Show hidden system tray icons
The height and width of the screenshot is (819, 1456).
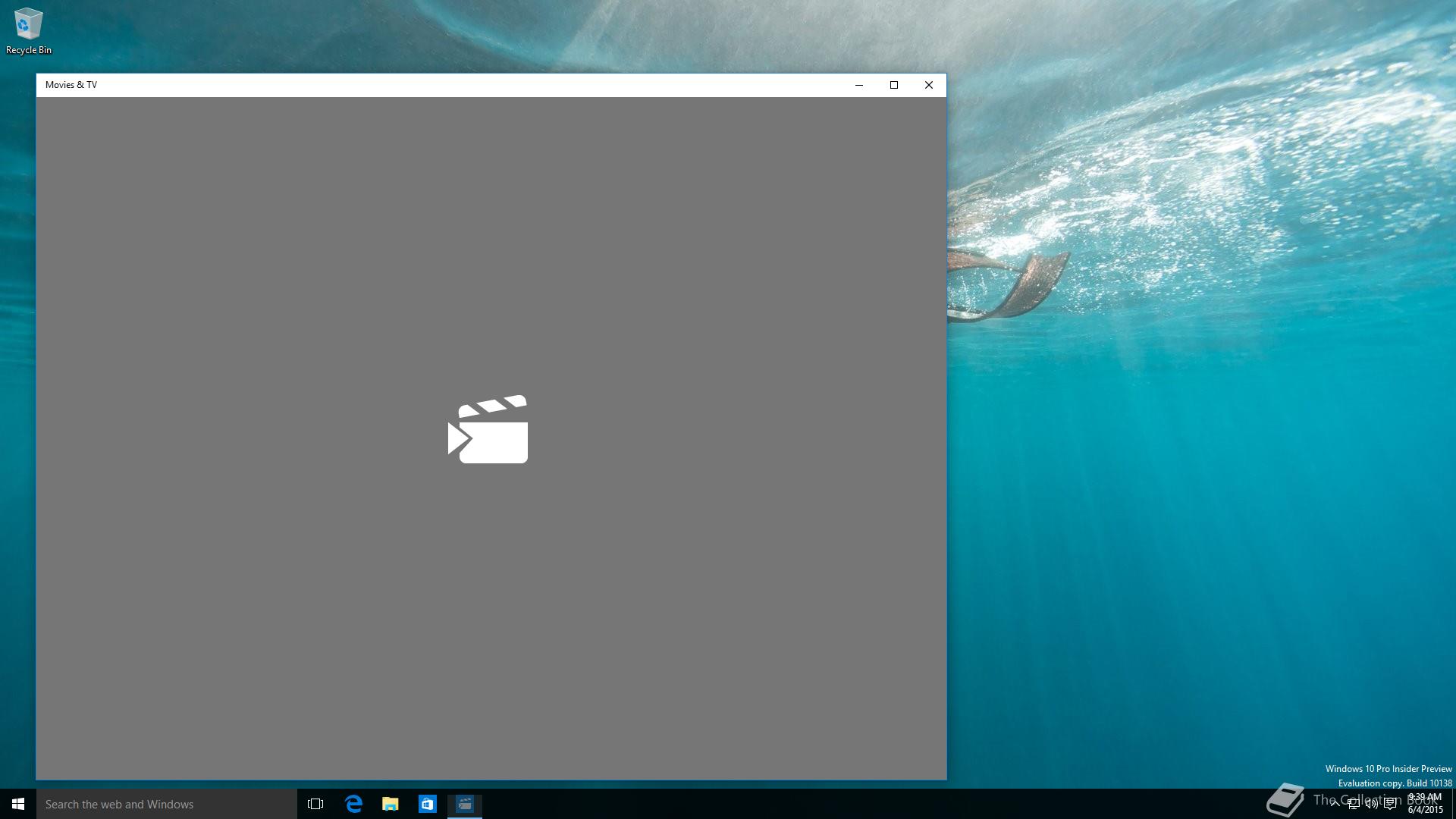[x=1335, y=804]
